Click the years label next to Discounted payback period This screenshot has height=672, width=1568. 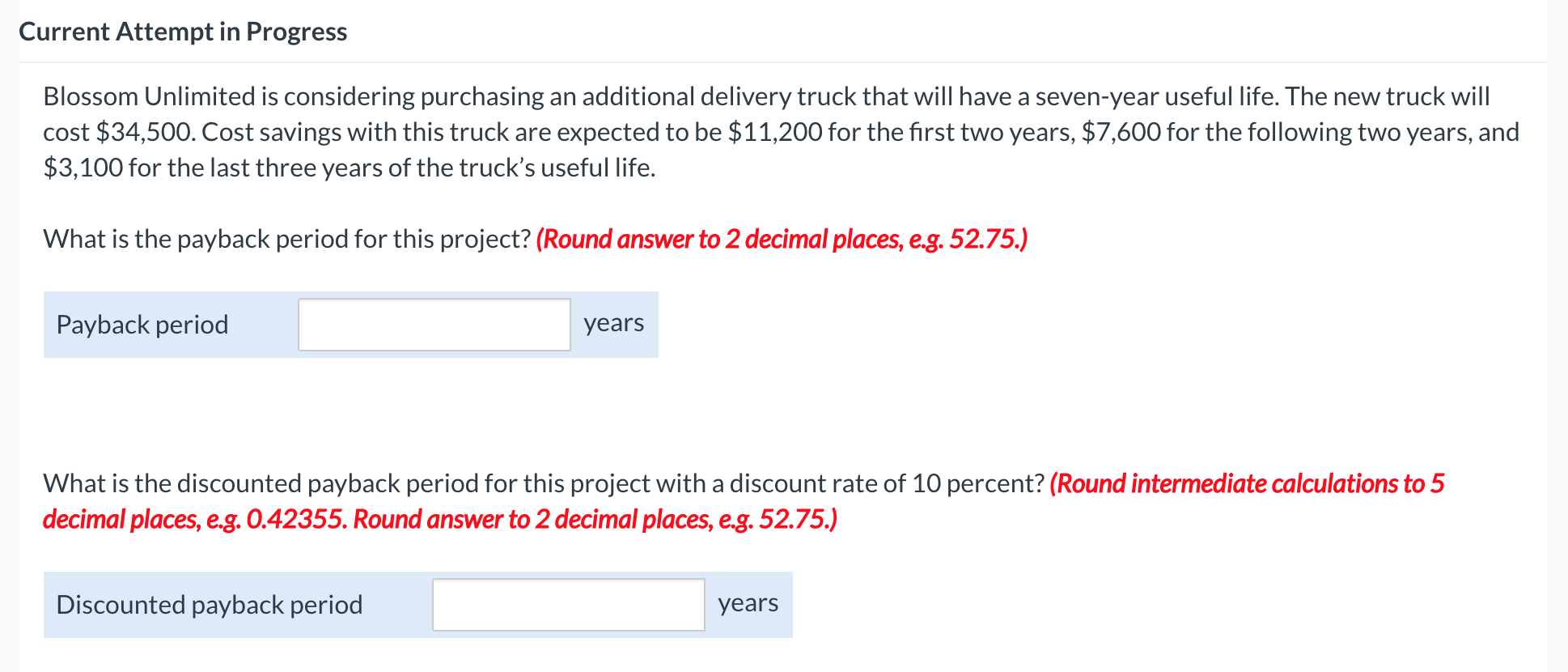coord(748,602)
